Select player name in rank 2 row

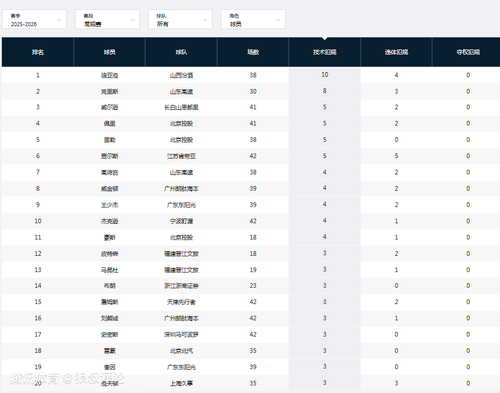tap(110, 91)
